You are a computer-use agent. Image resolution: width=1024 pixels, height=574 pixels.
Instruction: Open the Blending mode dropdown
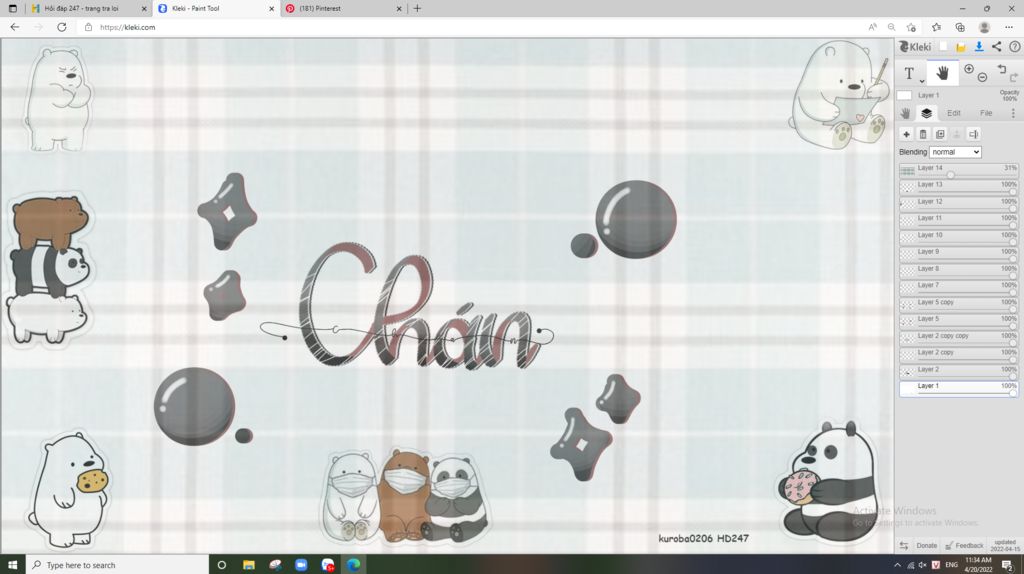coord(955,151)
